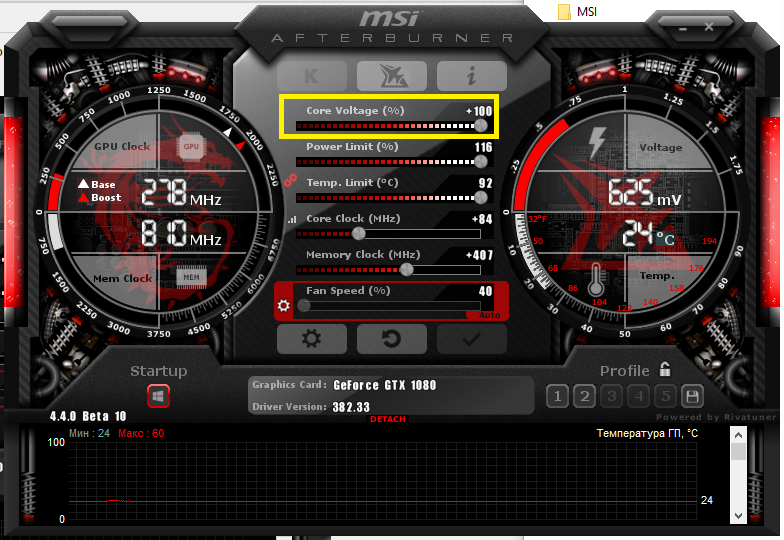Minimize the Afterburner window
The width and height of the screenshot is (784, 540).
[683, 28]
